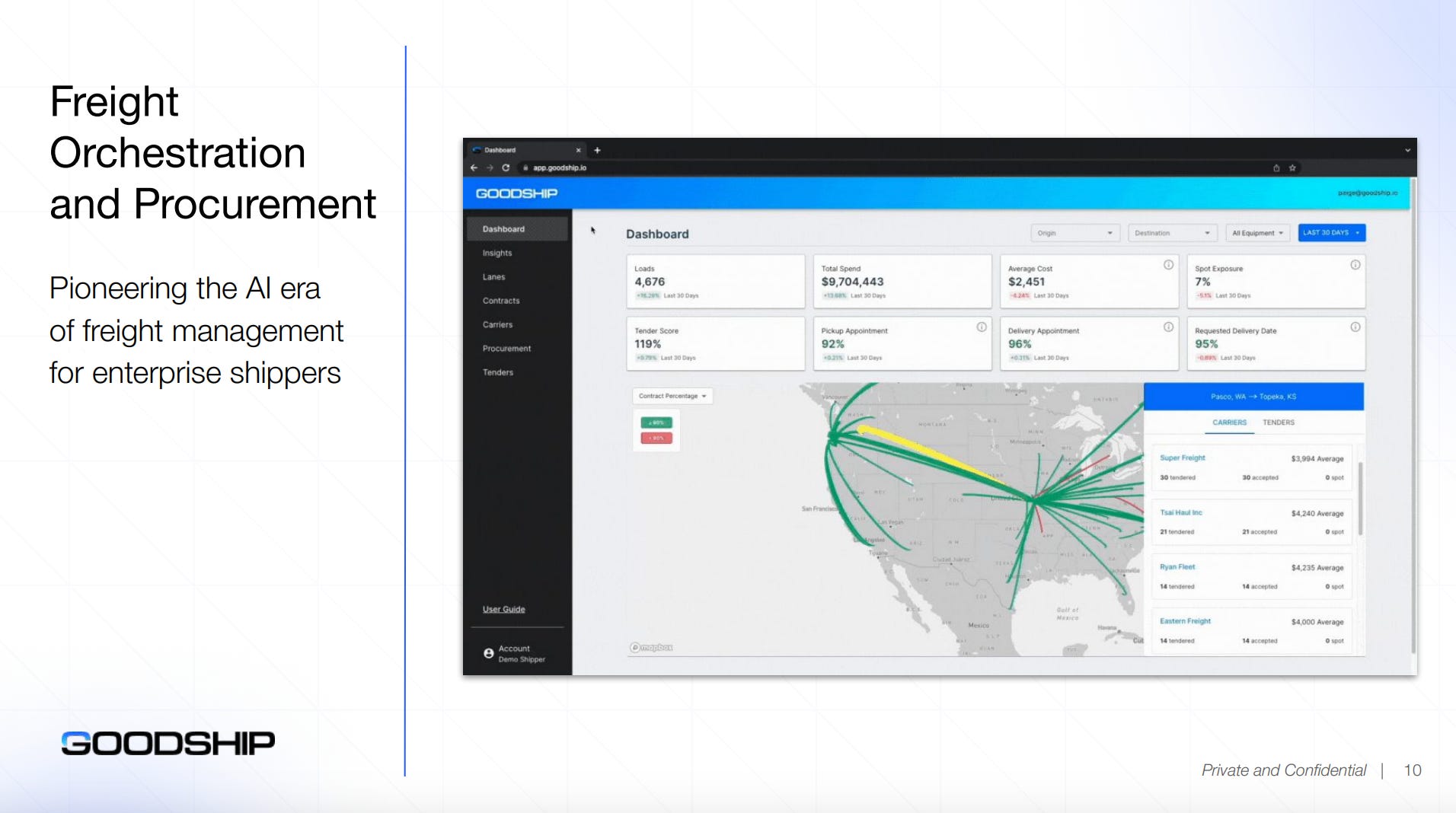Expand the Destination dropdown
Image resolution: width=1456 pixels, height=813 pixels.
click(1172, 233)
